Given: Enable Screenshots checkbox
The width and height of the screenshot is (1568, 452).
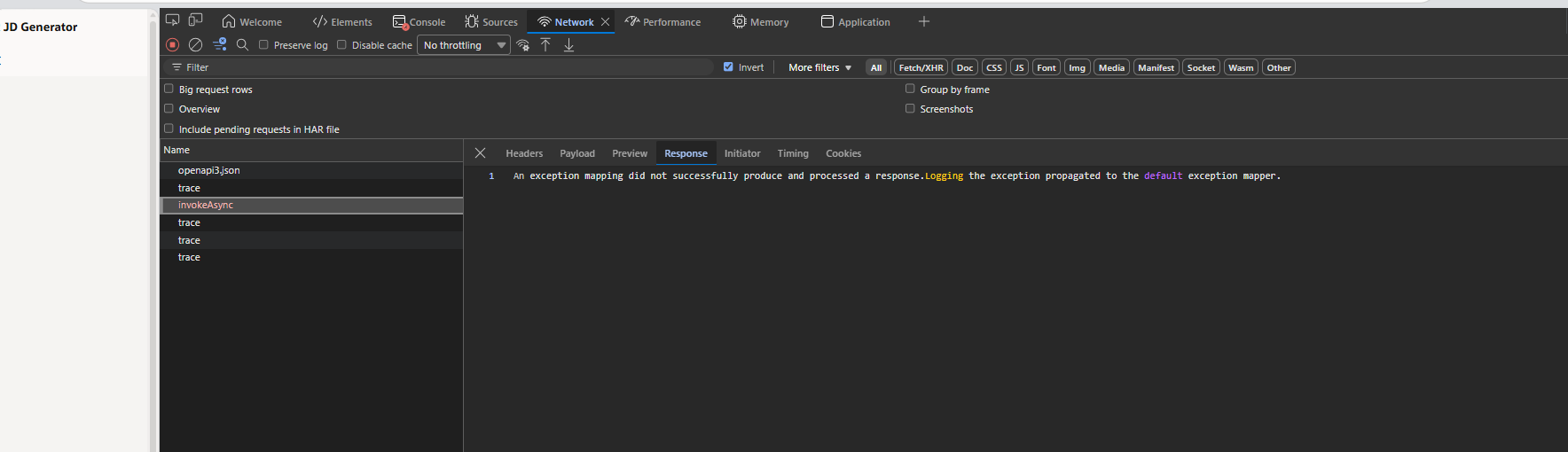Looking at the screenshot, I should [910, 108].
